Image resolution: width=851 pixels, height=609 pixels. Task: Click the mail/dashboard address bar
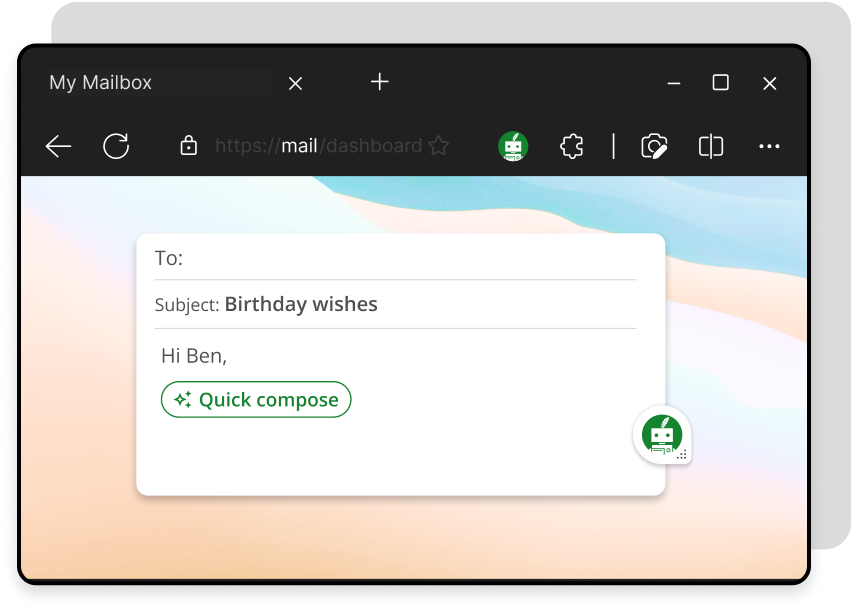[318, 147]
